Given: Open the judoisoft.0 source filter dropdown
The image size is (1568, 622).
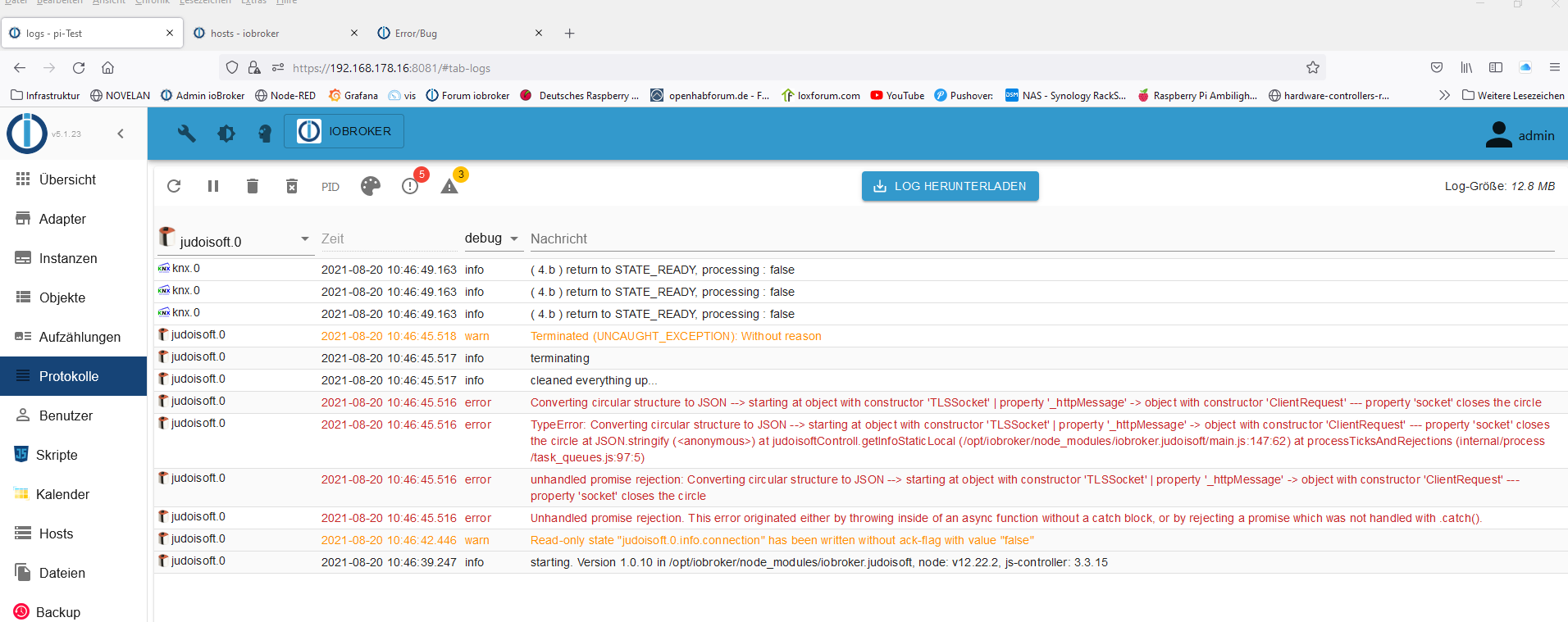Looking at the screenshot, I should [x=235, y=240].
